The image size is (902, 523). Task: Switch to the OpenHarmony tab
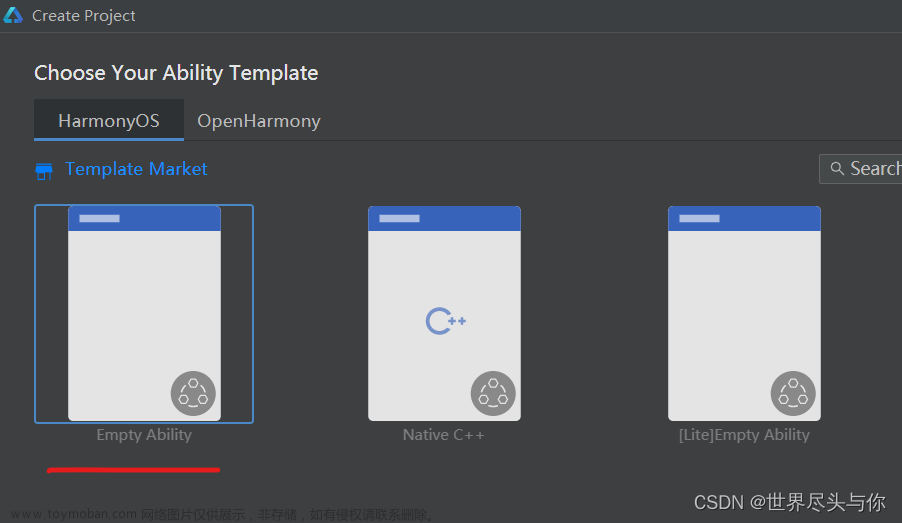pos(259,121)
